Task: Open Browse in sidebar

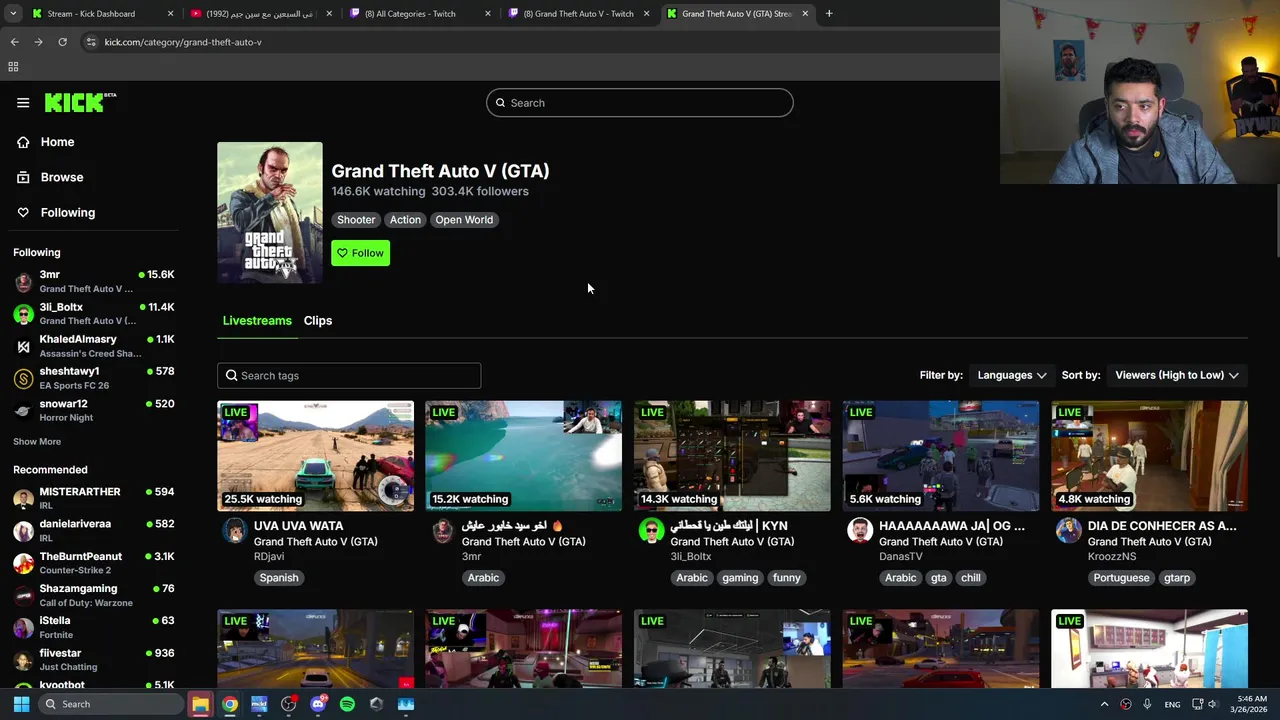Action: click(x=61, y=177)
